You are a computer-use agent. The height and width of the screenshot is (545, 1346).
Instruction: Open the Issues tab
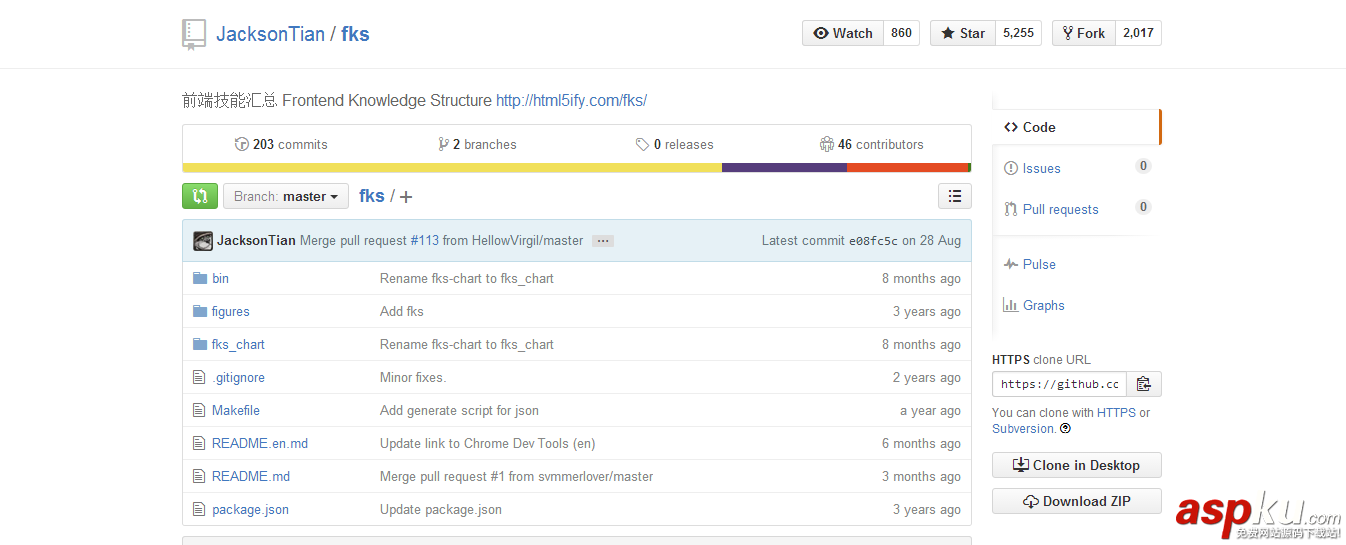coord(1041,169)
